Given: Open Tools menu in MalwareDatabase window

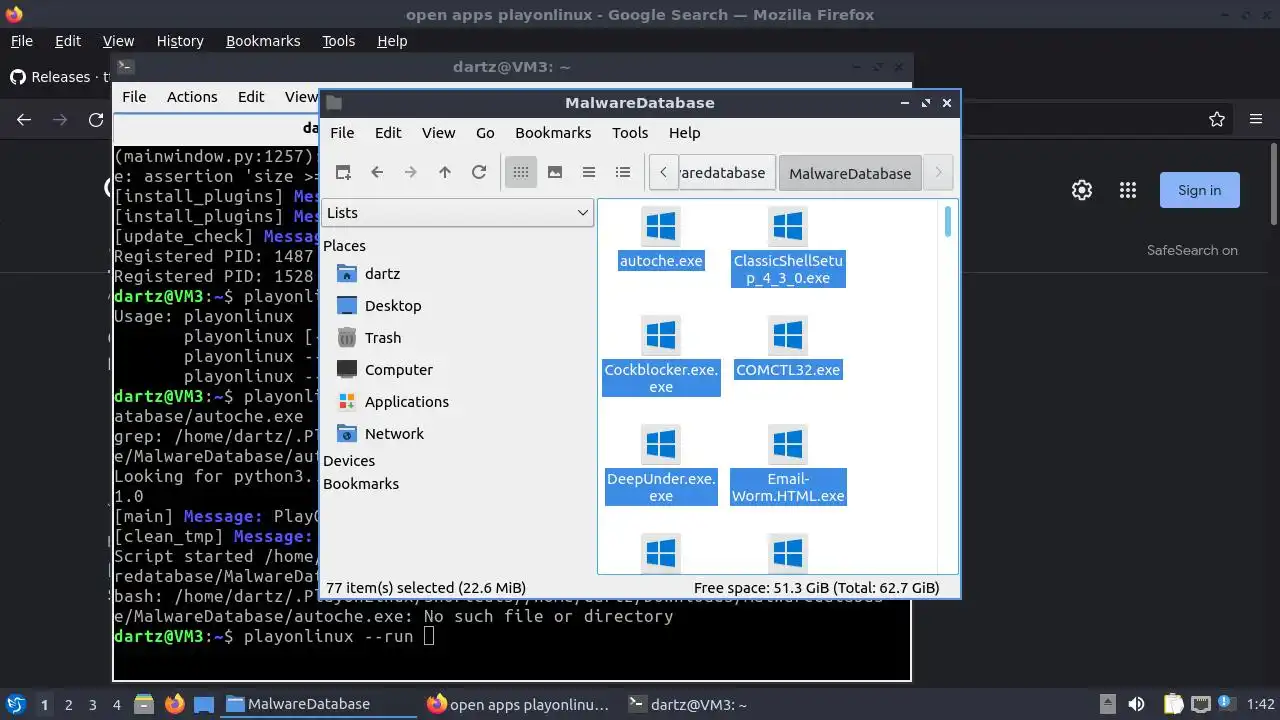Looking at the screenshot, I should click(630, 132).
